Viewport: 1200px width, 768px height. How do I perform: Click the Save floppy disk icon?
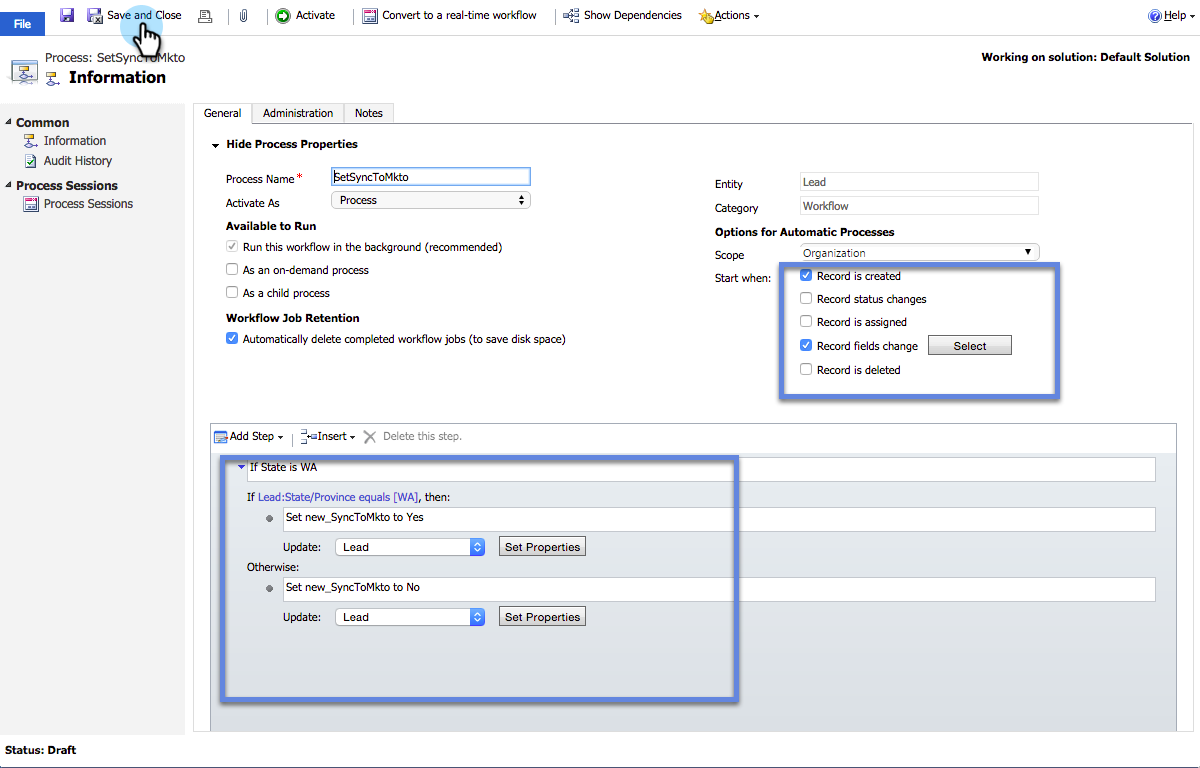(x=67, y=15)
